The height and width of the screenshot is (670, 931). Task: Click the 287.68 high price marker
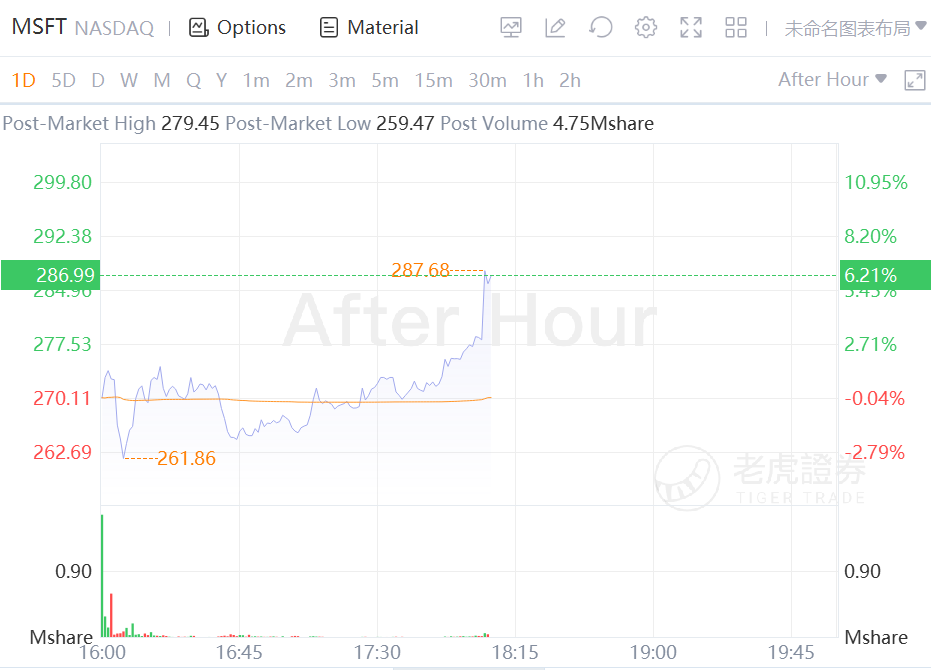(x=420, y=270)
